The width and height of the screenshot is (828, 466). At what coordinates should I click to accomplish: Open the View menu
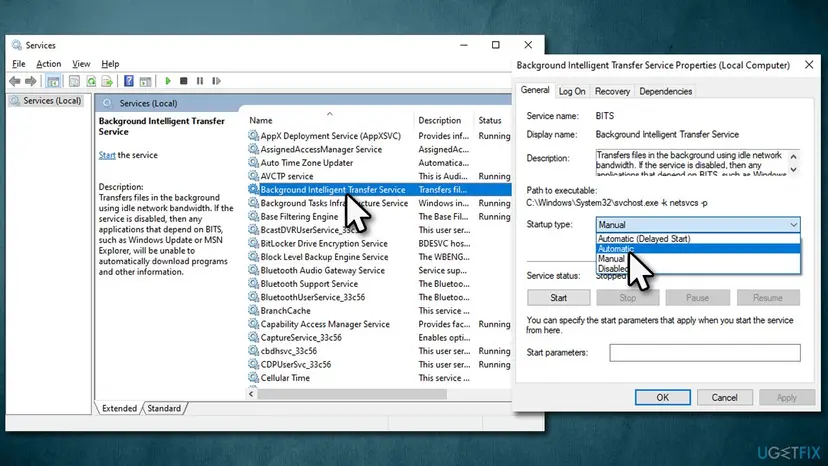[81, 64]
